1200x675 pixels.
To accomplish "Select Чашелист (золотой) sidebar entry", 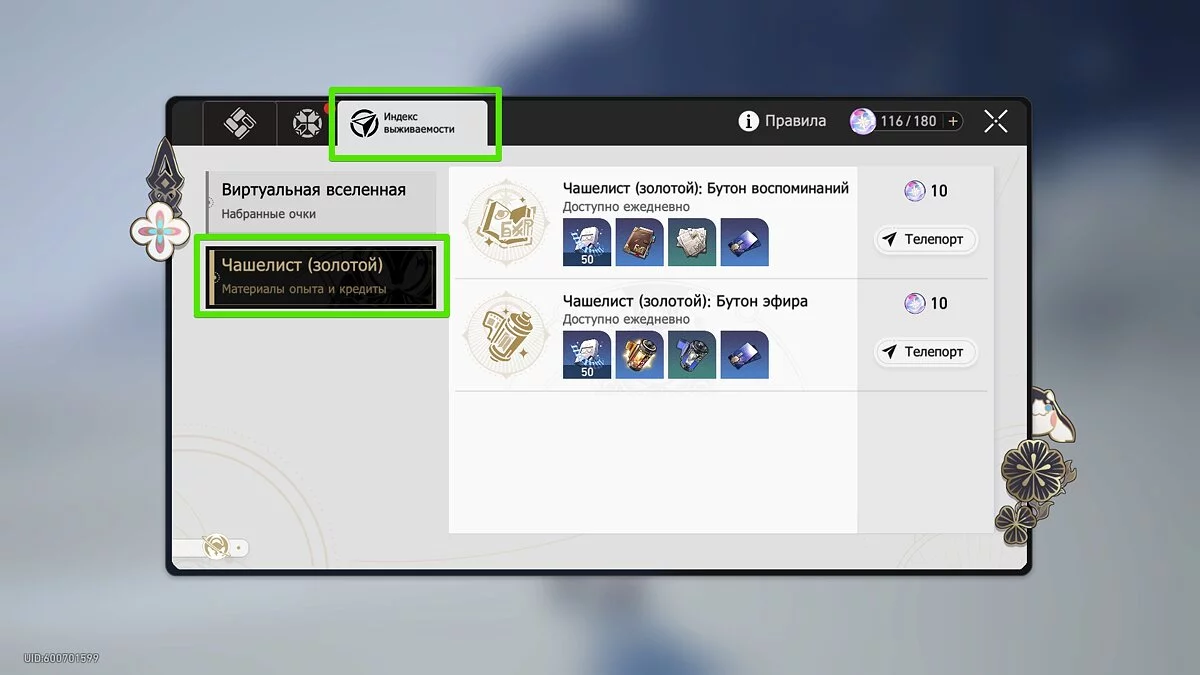I will (321, 278).
